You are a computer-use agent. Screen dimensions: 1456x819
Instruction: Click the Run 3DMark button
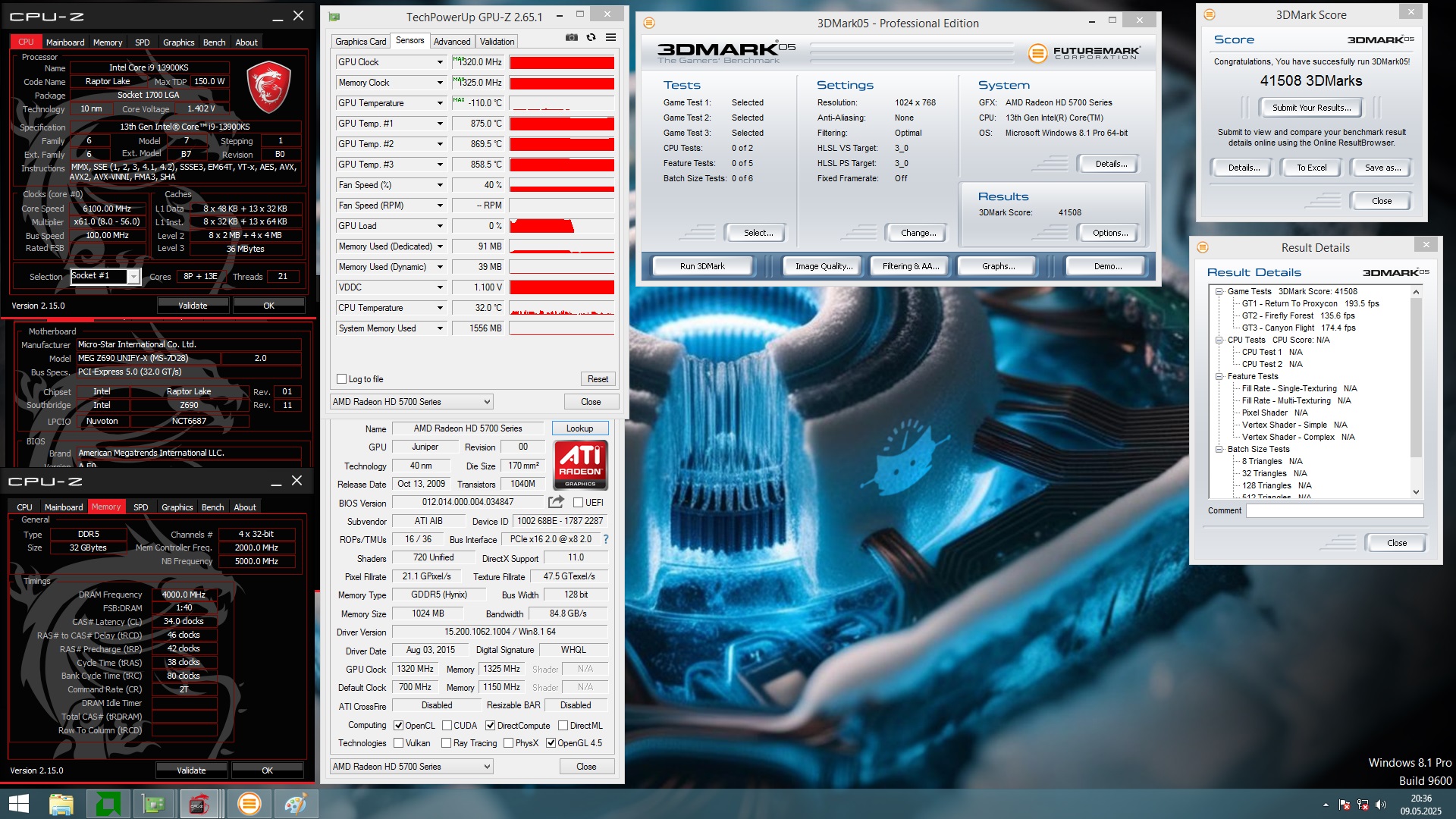pyautogui.click(x=702, y=266)
